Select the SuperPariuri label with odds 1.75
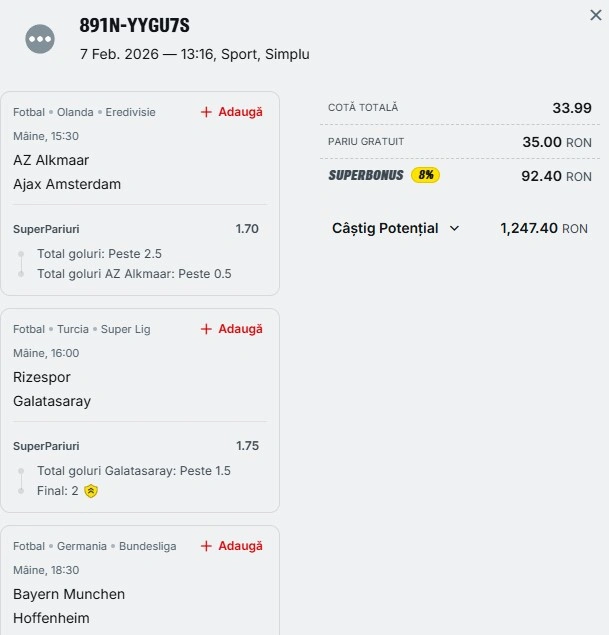The height and width of the screenshot is (635, 609). click(46, 446)
